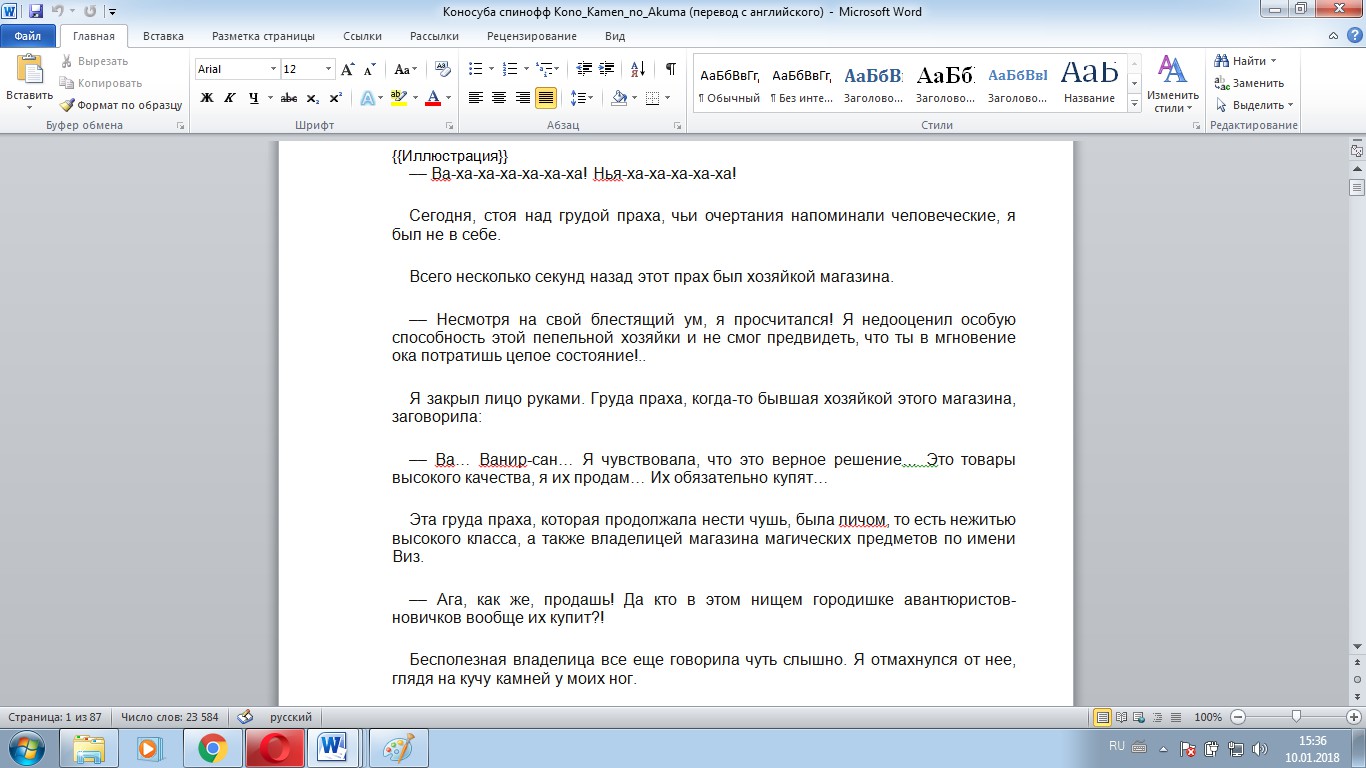Click the Paste (Вставить) clipboard icon
The height and width of the screenshot is (768, 1366).
click(x=29, y=70)
